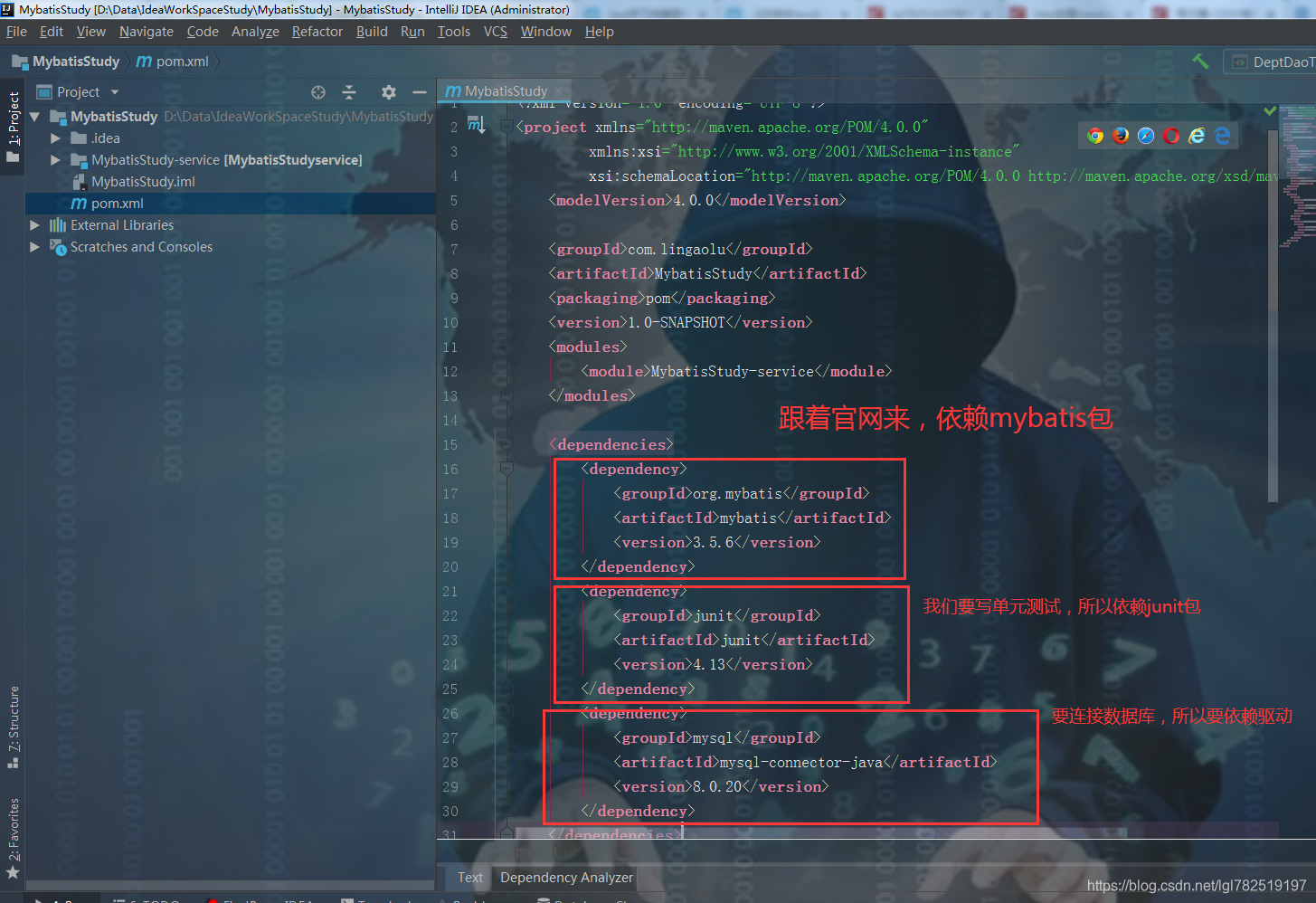Open the Build menu
The image size is (1316, 903).
coord(372,32)
